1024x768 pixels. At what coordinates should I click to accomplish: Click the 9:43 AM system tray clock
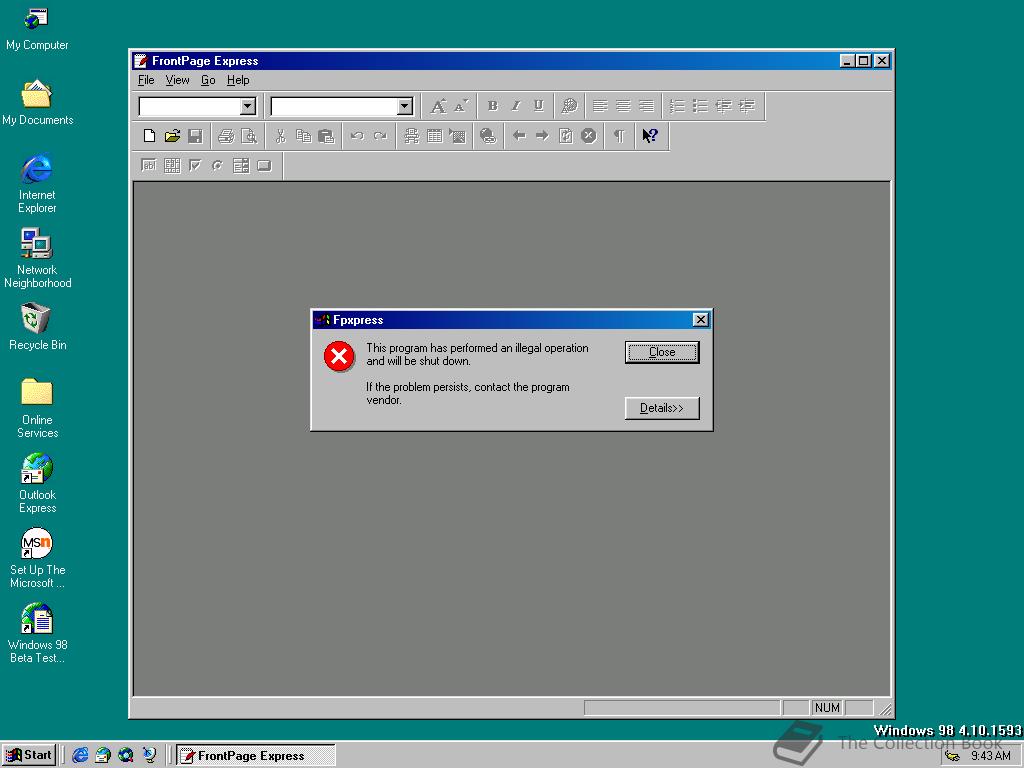[x=991, y=756]
